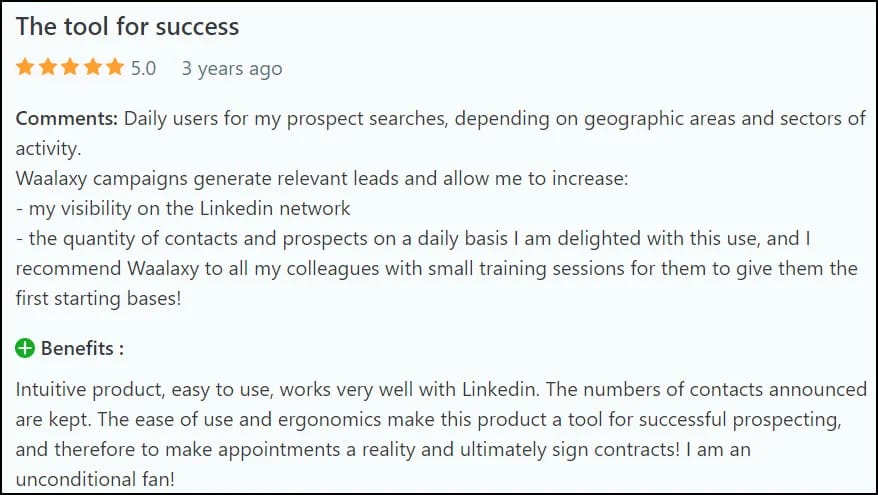Click the text 'unconditional fan!'
This screenshot has height=495, width=878.
pos(95,479)
